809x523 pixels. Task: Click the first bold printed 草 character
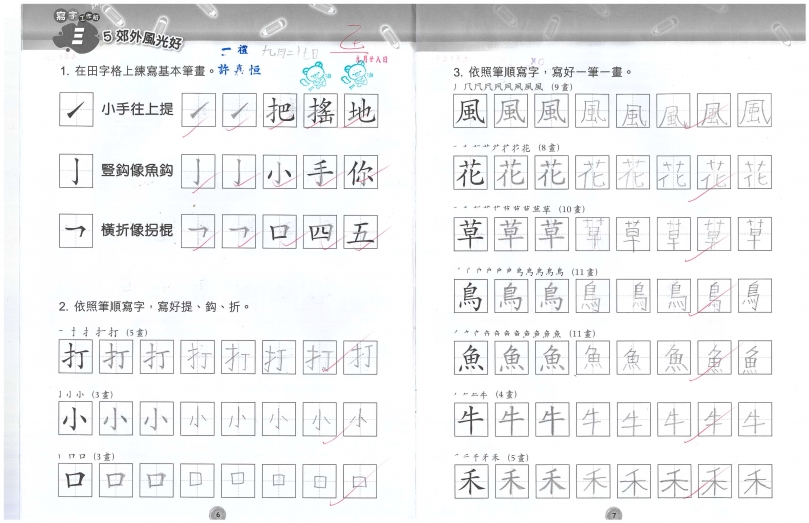point(470,234)
